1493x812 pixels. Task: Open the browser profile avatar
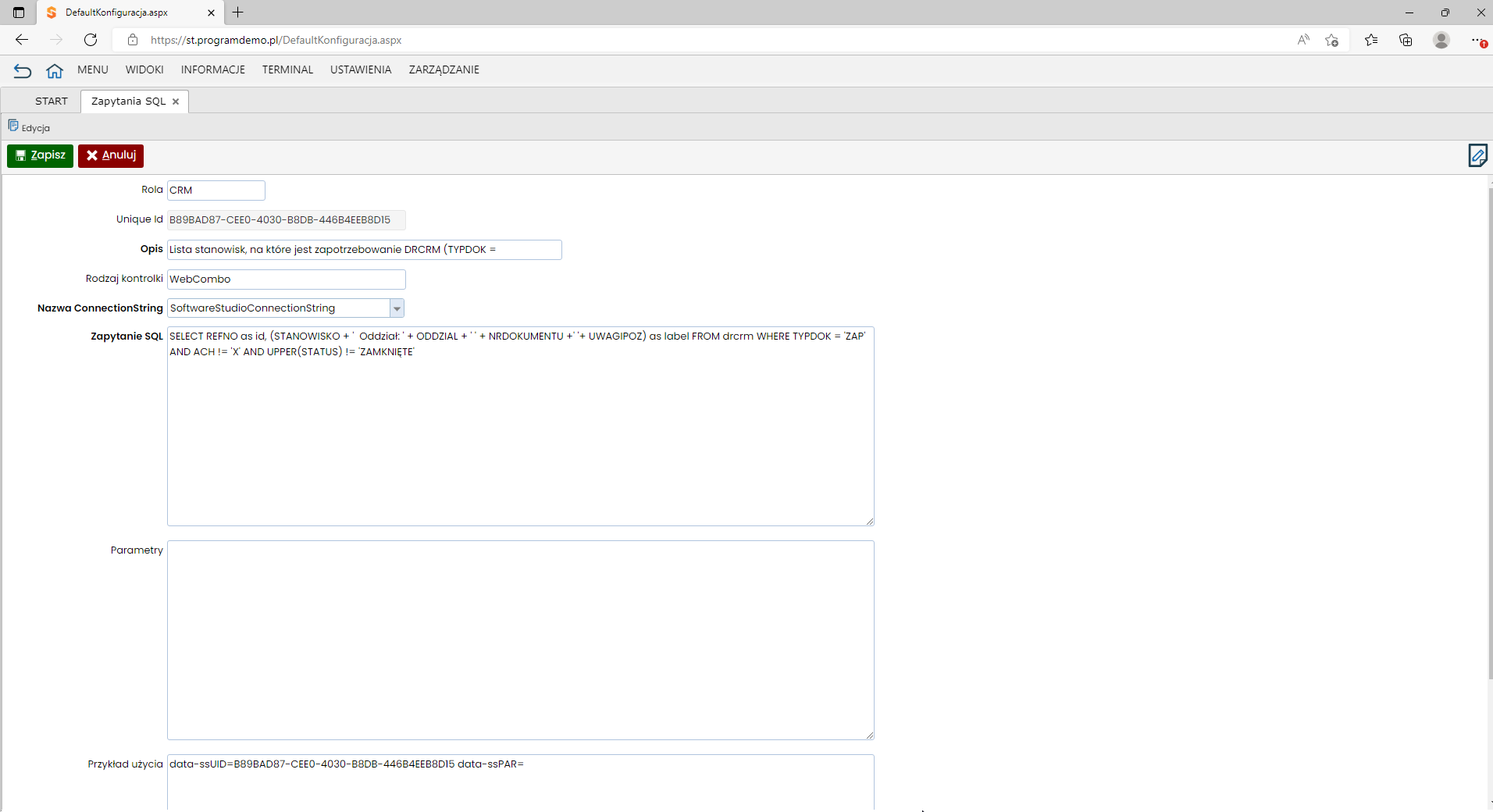pyautogui.click(x=1441, y=40)
